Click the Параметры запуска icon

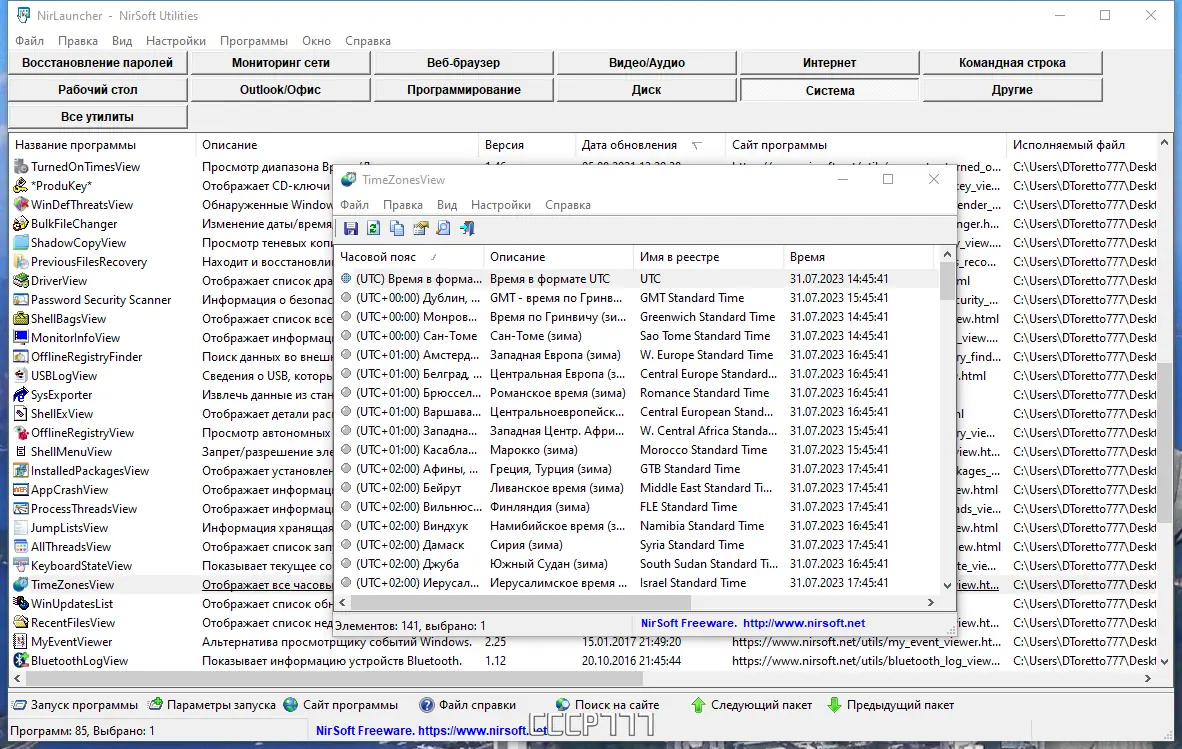tap(155, 705)
